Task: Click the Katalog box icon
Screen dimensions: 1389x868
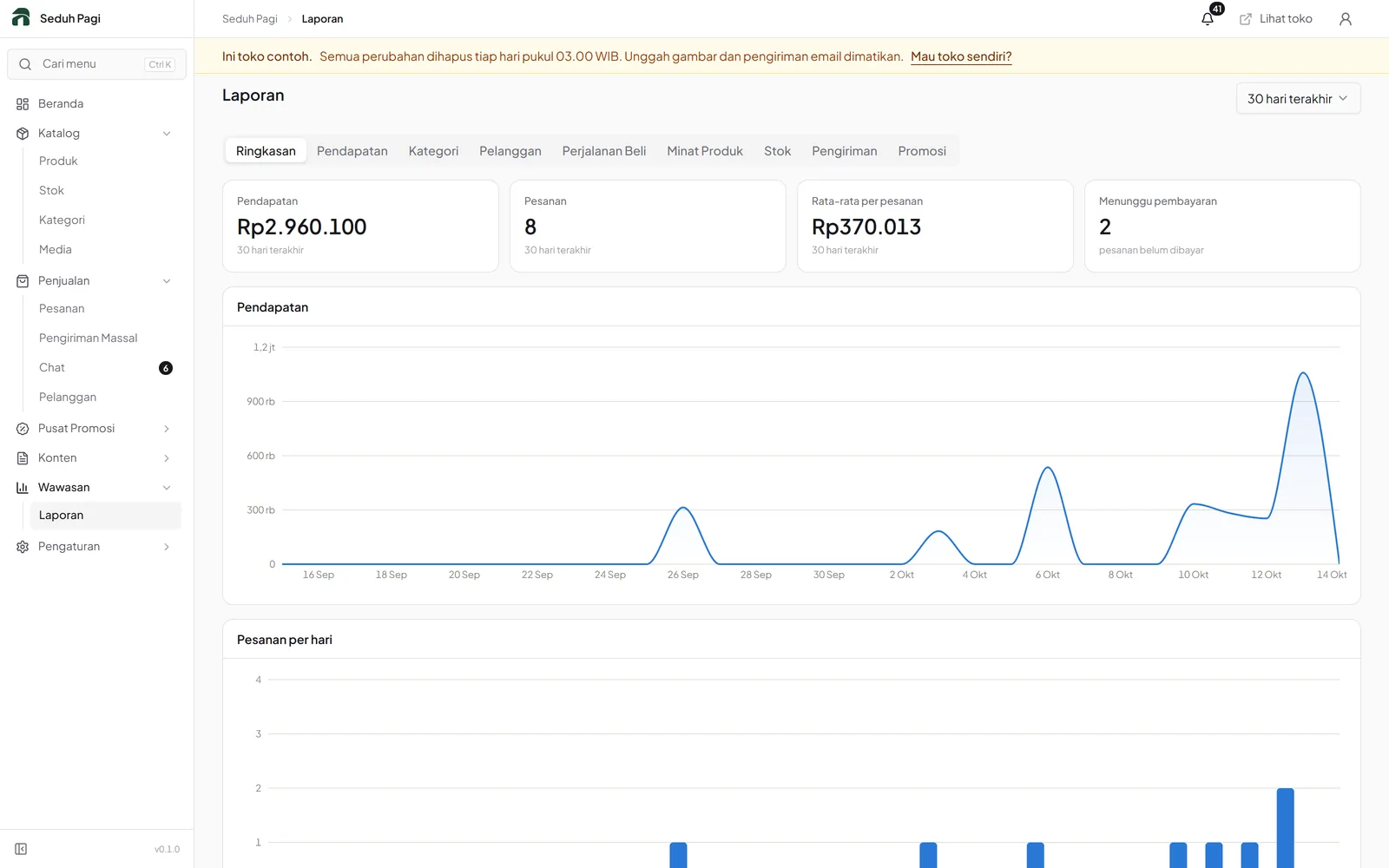Action: (23, 134)
